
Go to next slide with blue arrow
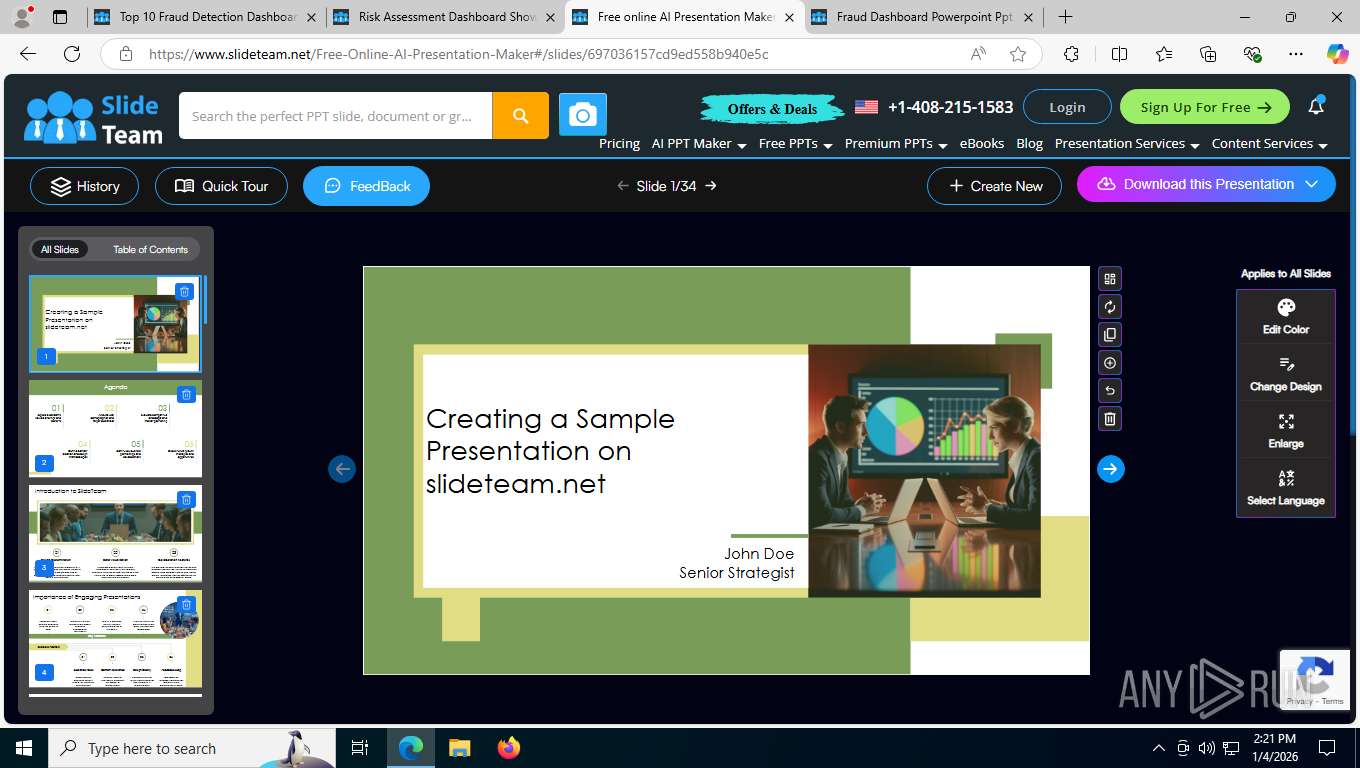[1111, 469]
